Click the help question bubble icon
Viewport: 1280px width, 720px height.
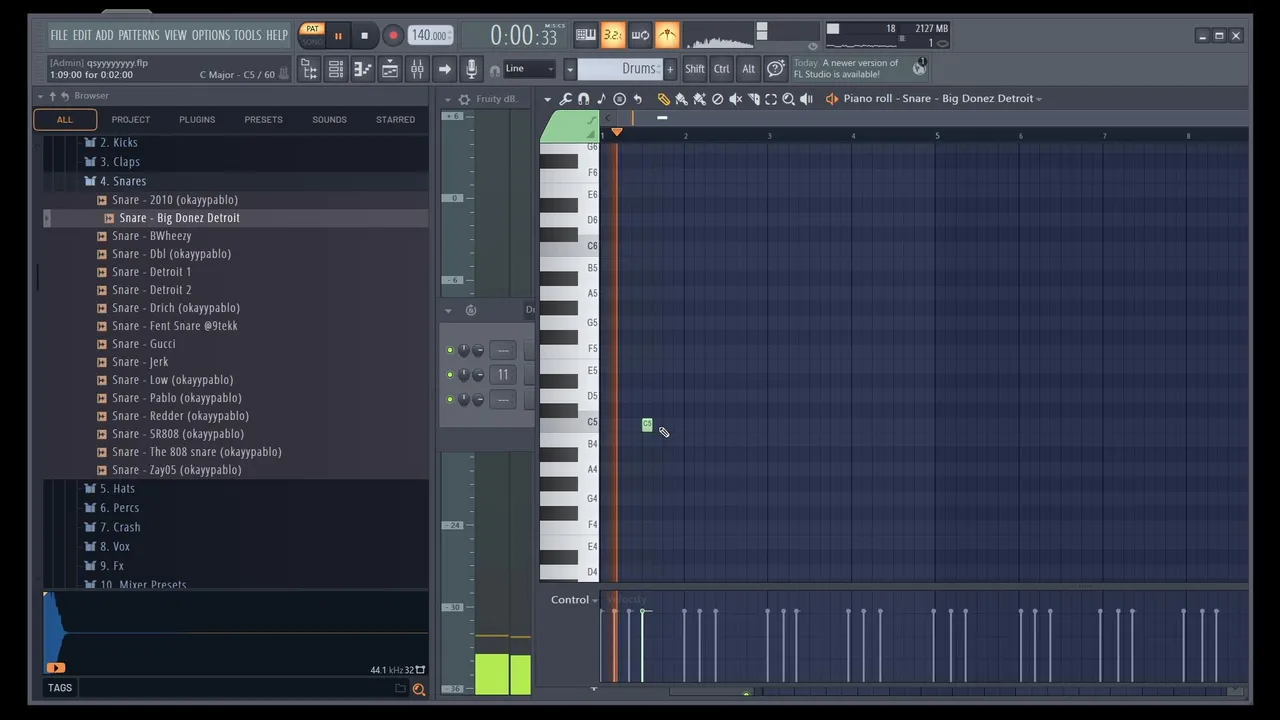[775, 69]
